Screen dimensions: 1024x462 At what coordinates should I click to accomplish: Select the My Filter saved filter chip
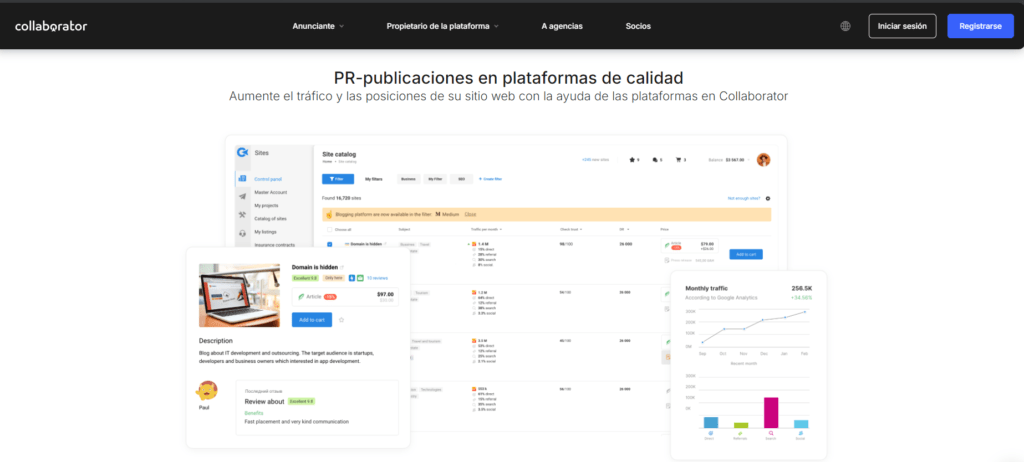point(435,178)
